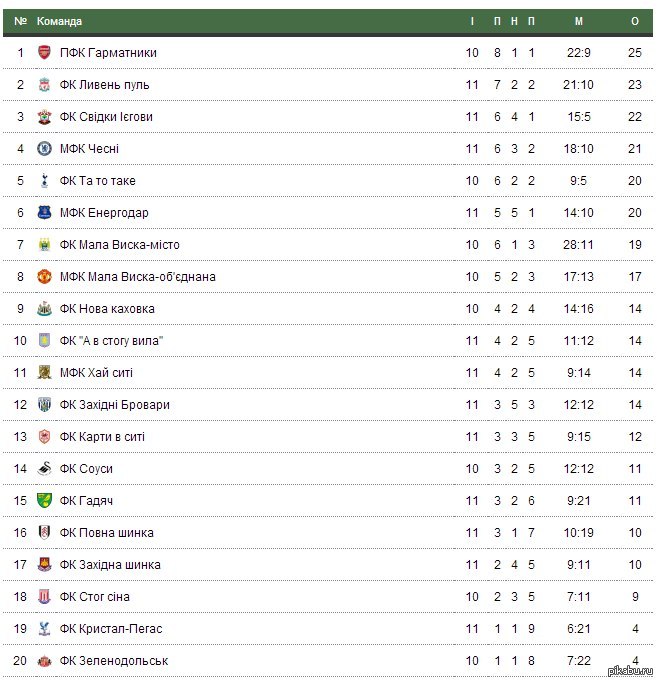The width and height of the screenshot is (658, 682).
Task: Click the М goals column header
Action: point(579,21)
